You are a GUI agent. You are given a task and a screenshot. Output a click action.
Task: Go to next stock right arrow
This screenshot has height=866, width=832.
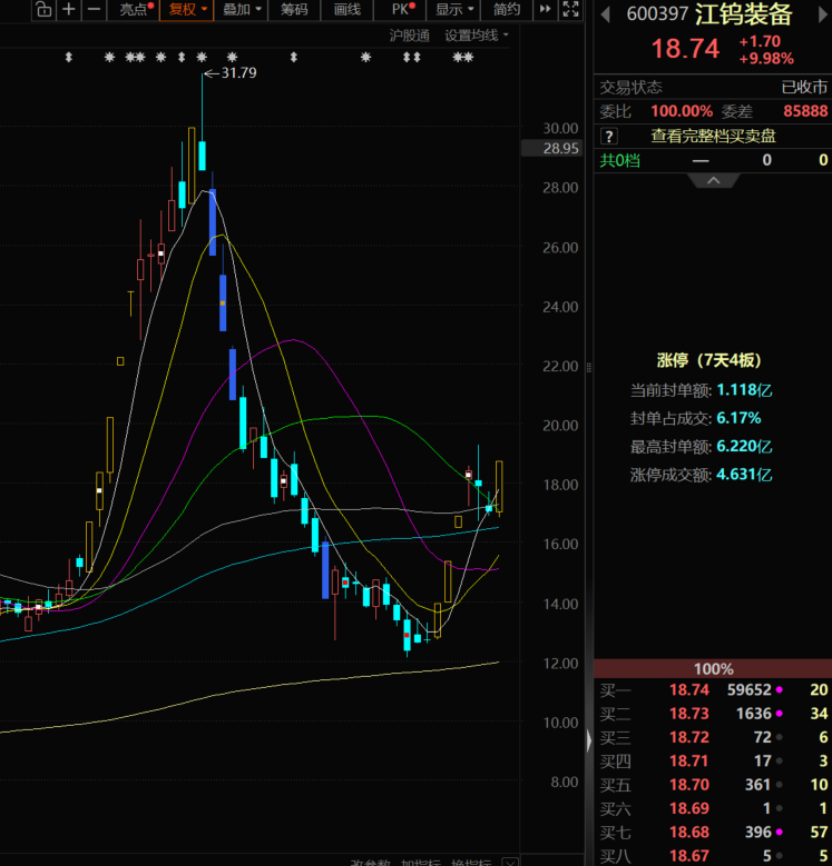click(823, 15)
